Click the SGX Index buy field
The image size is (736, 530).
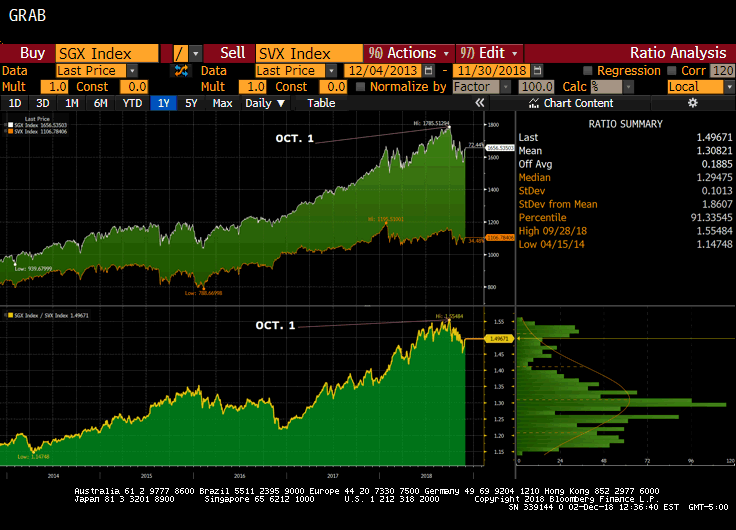tap(107, 54)
